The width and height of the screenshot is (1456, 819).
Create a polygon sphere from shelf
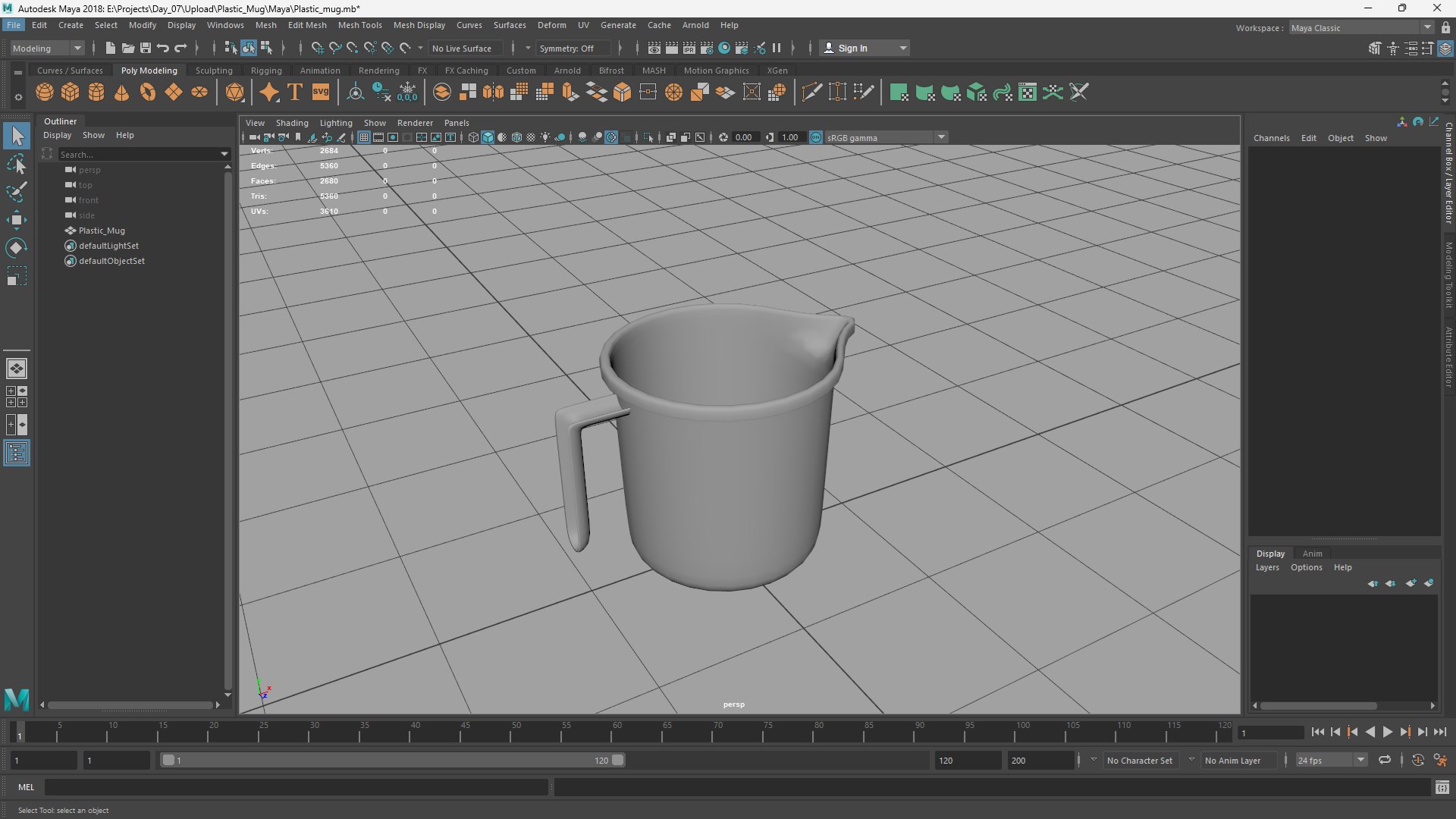[45, 93]
